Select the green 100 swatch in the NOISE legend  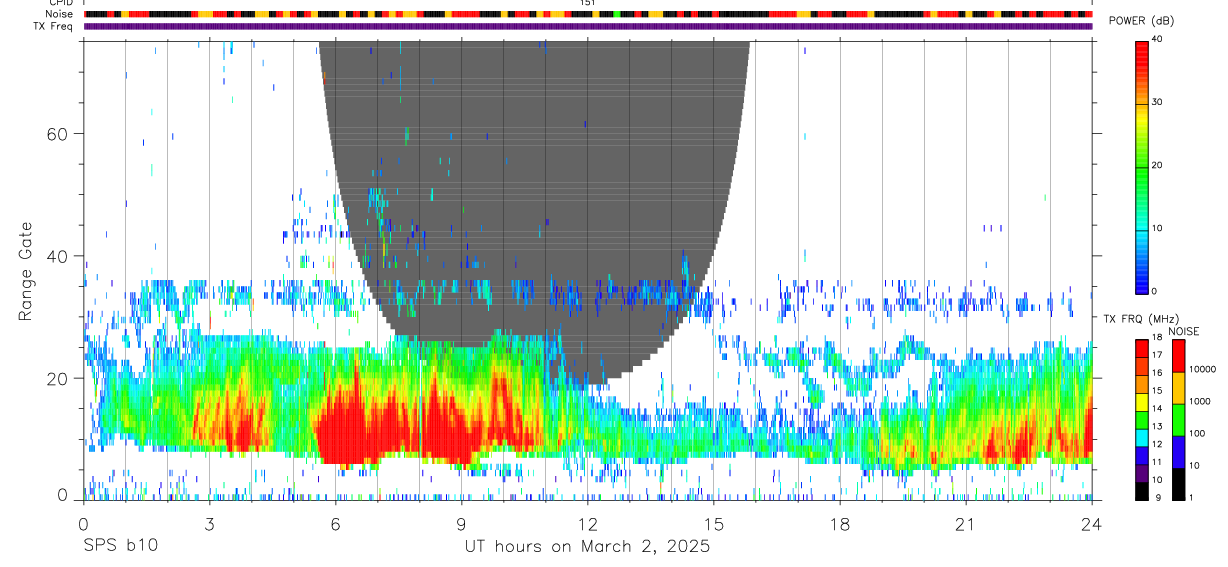[1179, 420]
